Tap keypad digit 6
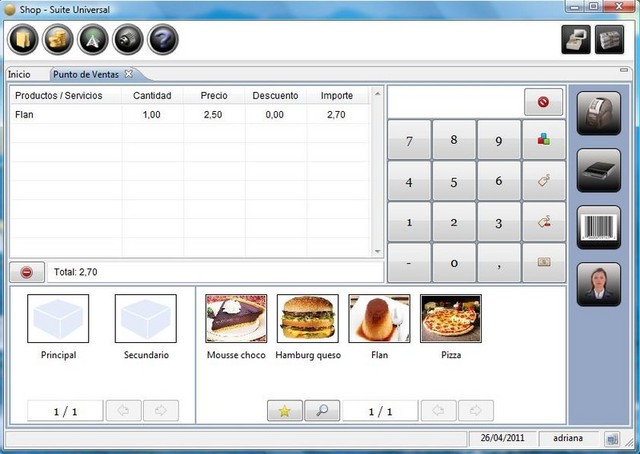640x454 pixels. 499,181
